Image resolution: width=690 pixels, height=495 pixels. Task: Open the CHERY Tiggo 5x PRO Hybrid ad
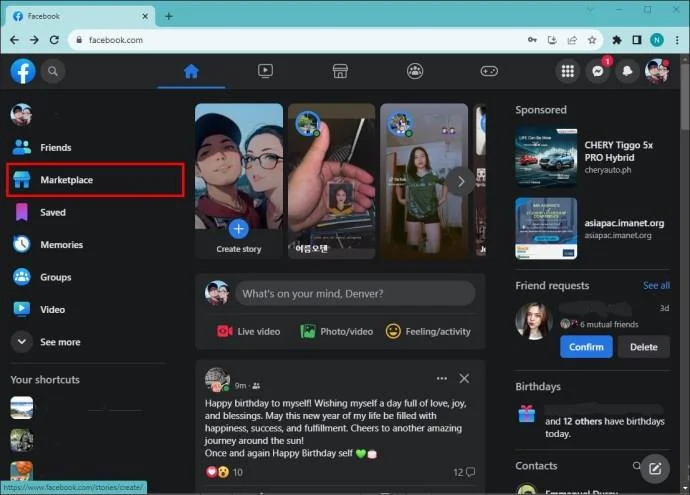(592, 158)
